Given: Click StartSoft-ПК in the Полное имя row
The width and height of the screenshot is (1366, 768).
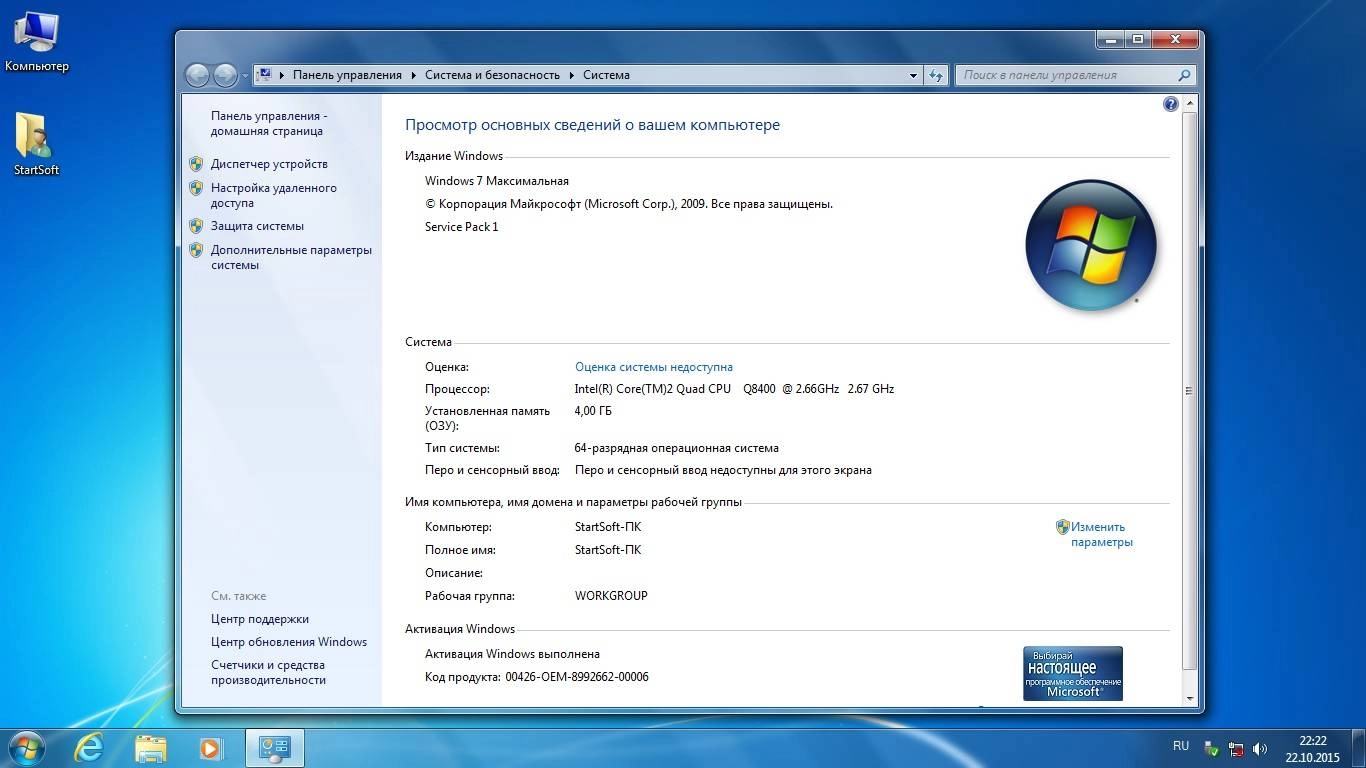Looking at the screenshot, I should 608,550.
